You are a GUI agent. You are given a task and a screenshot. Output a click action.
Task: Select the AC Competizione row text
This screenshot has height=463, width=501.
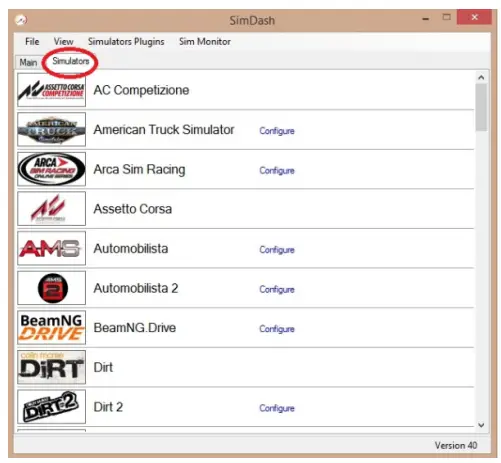coord(141,90)
